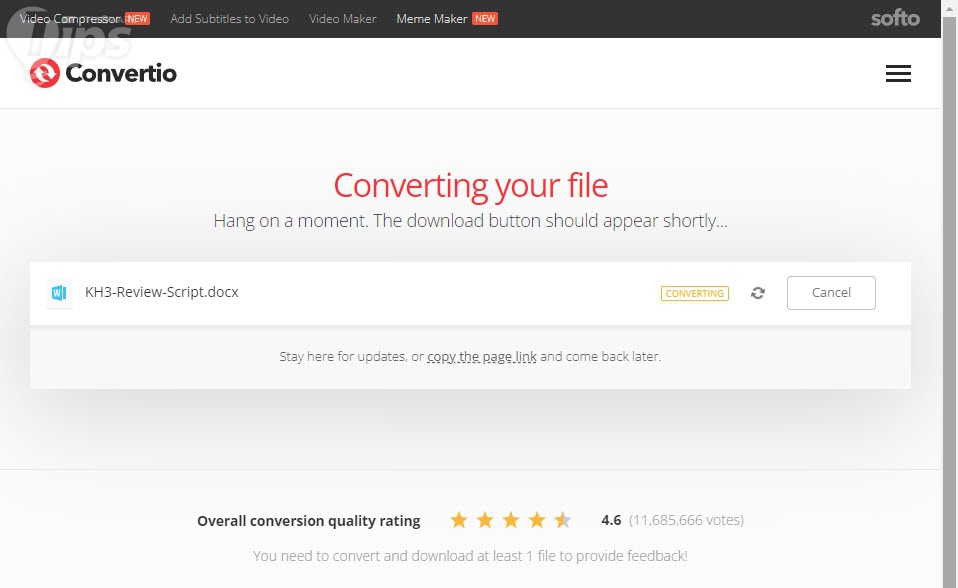Open Video Maker tool

(343, 18)
